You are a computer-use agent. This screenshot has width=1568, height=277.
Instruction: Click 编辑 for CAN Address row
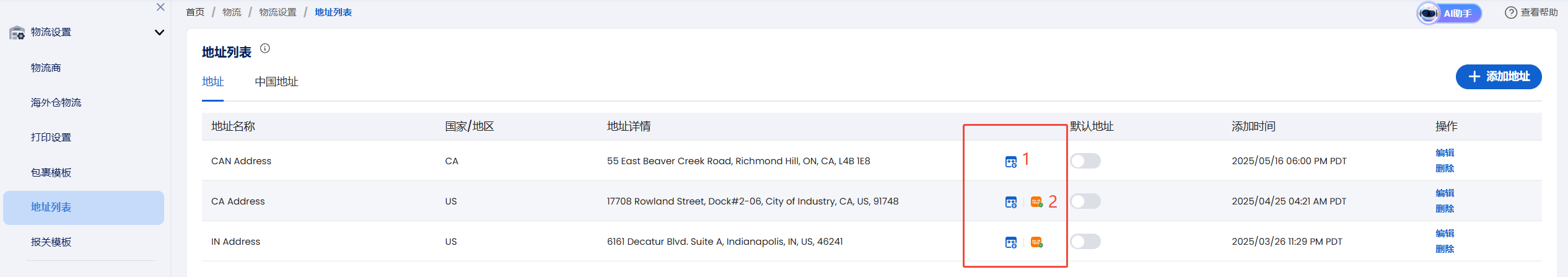(x=1445, y=152)
